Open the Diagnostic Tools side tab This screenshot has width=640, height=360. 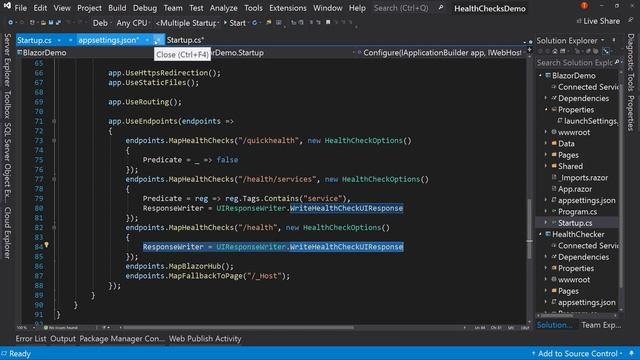[x=631, y=62]
